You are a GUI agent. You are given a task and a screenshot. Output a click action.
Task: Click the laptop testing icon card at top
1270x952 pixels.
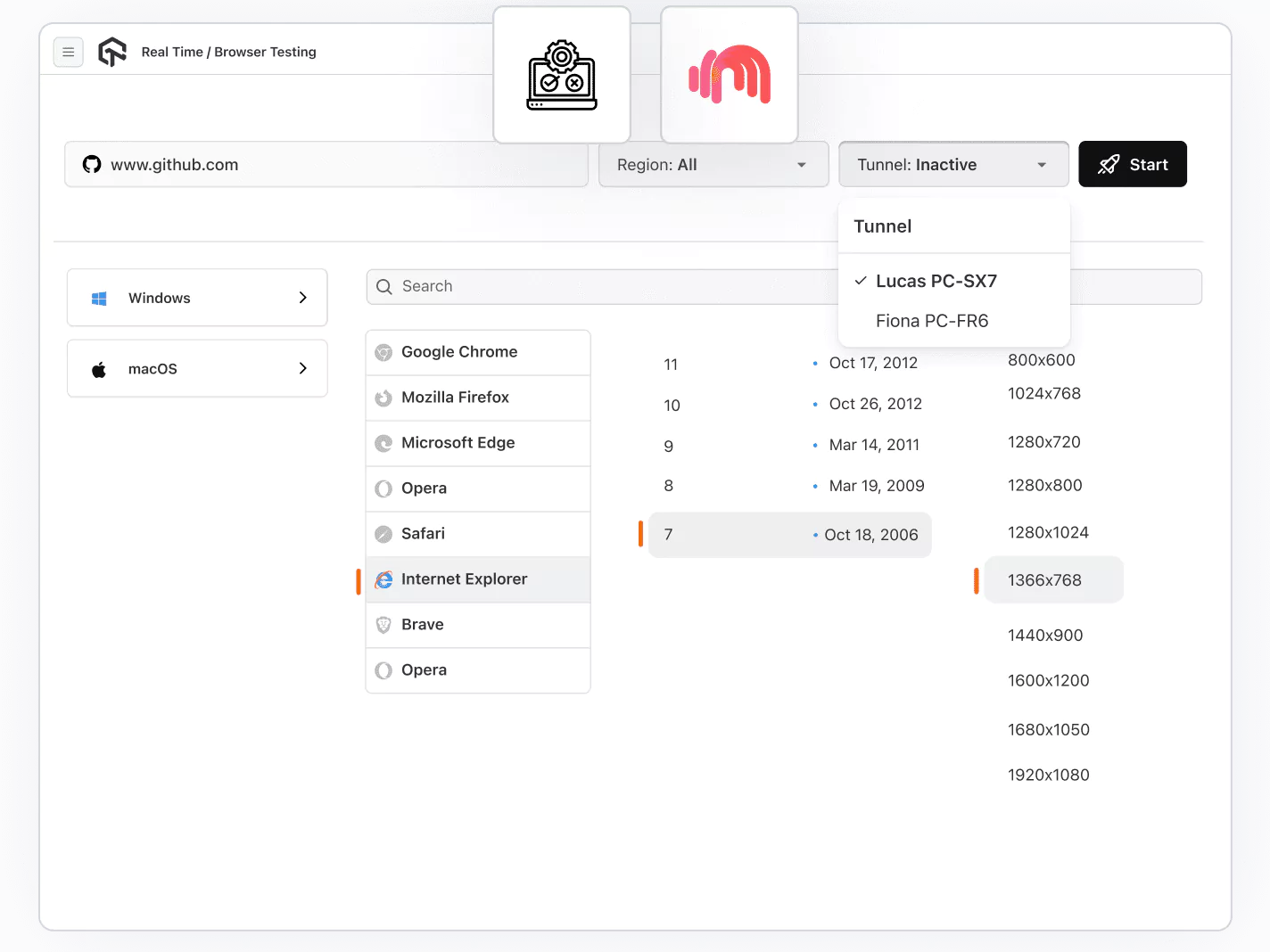pyautogui.click(x=561, y=75)
